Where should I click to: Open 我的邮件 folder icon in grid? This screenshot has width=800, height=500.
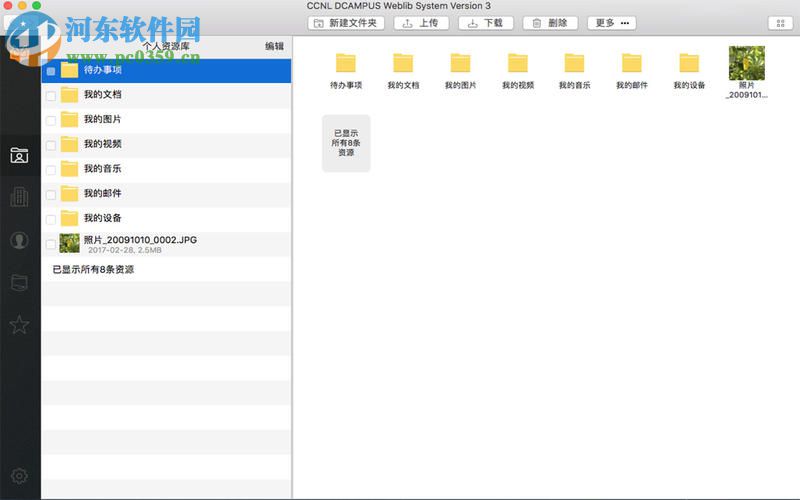[632, 63]
